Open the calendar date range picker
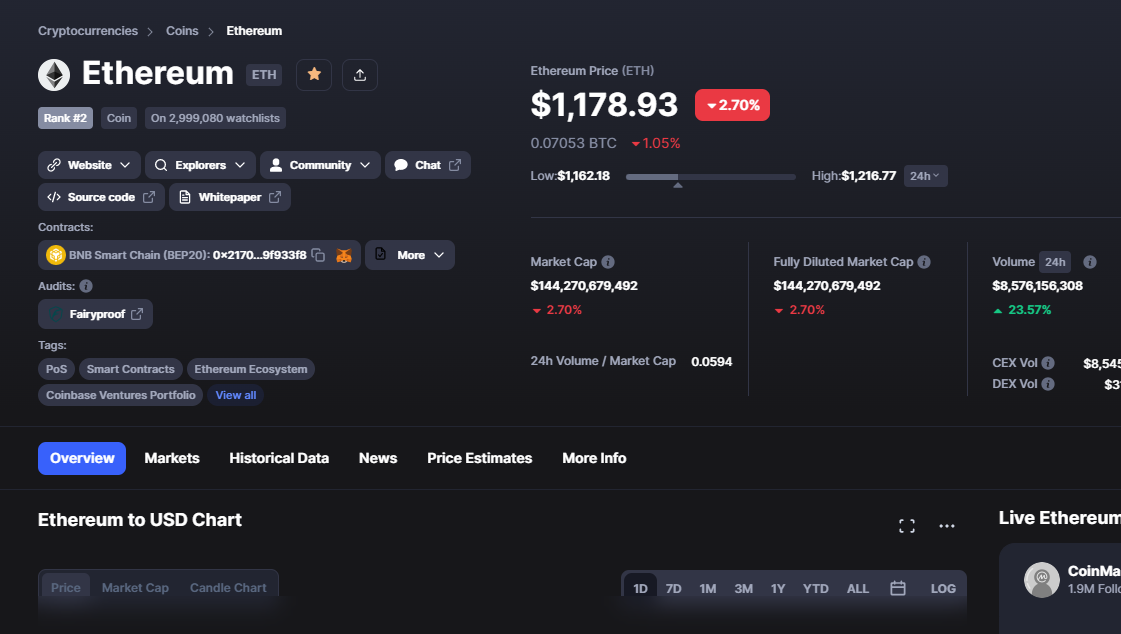This screenshot has height=634, width=1121. 898,588
